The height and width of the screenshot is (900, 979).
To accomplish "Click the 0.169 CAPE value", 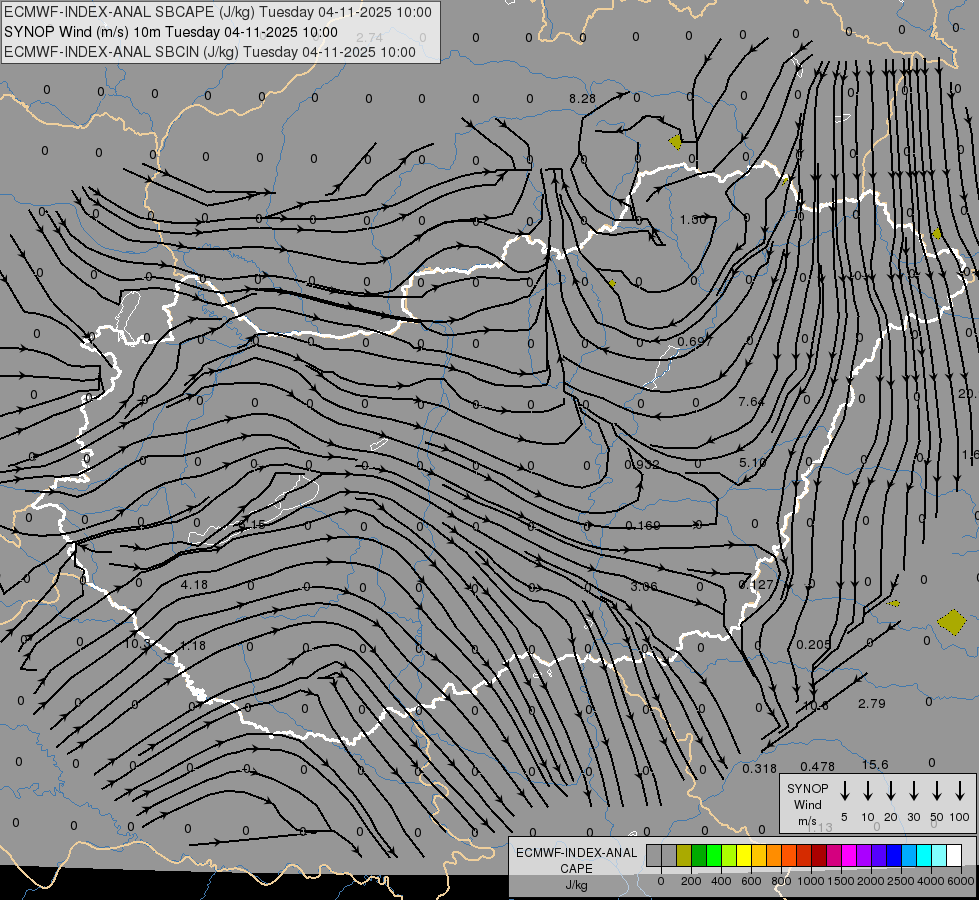I will point(642,525).
